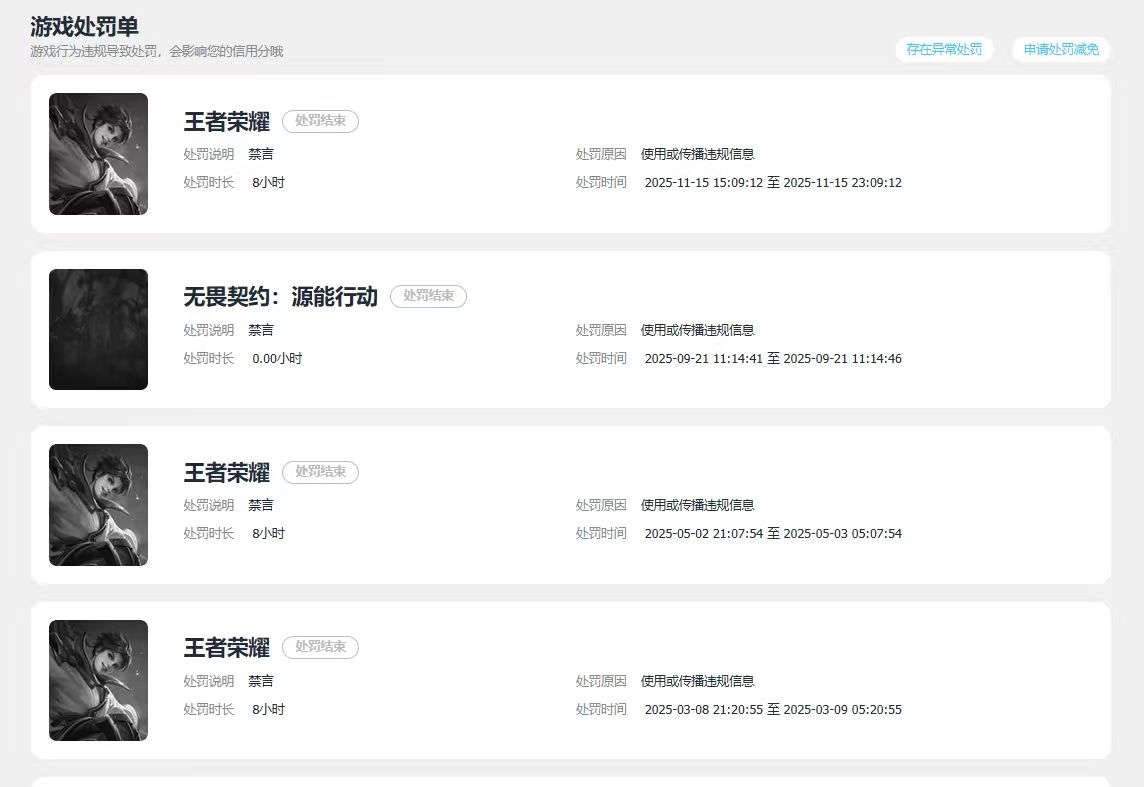Select 禁言 value in the 2025-11-15 record

tap(261, 154)
